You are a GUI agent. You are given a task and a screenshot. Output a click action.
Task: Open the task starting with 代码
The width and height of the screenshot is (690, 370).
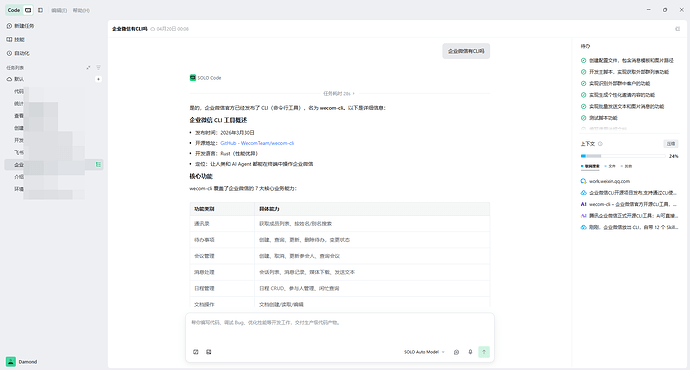tap(54, 92)
